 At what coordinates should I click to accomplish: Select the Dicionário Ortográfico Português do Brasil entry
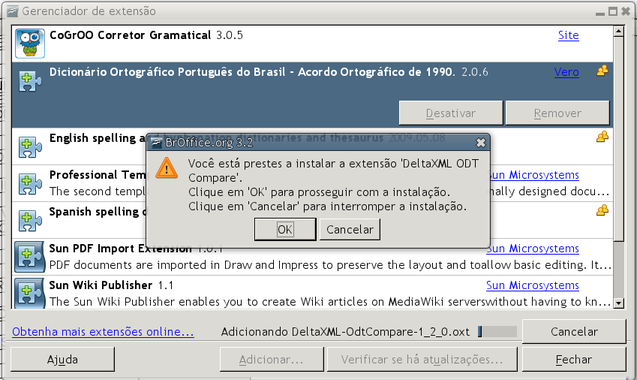pyautogui.click(x=312, y=95)
